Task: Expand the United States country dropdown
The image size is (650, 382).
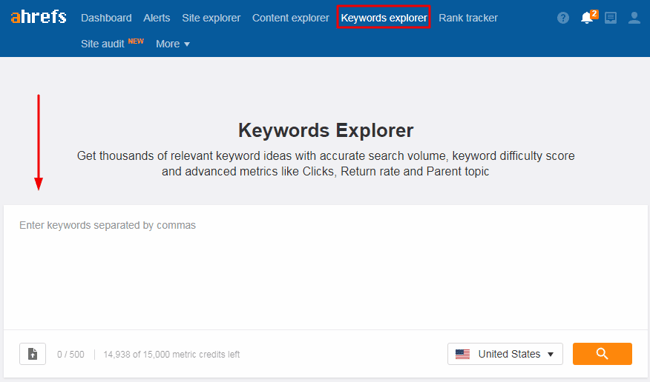Action: [x=505, y=354]
